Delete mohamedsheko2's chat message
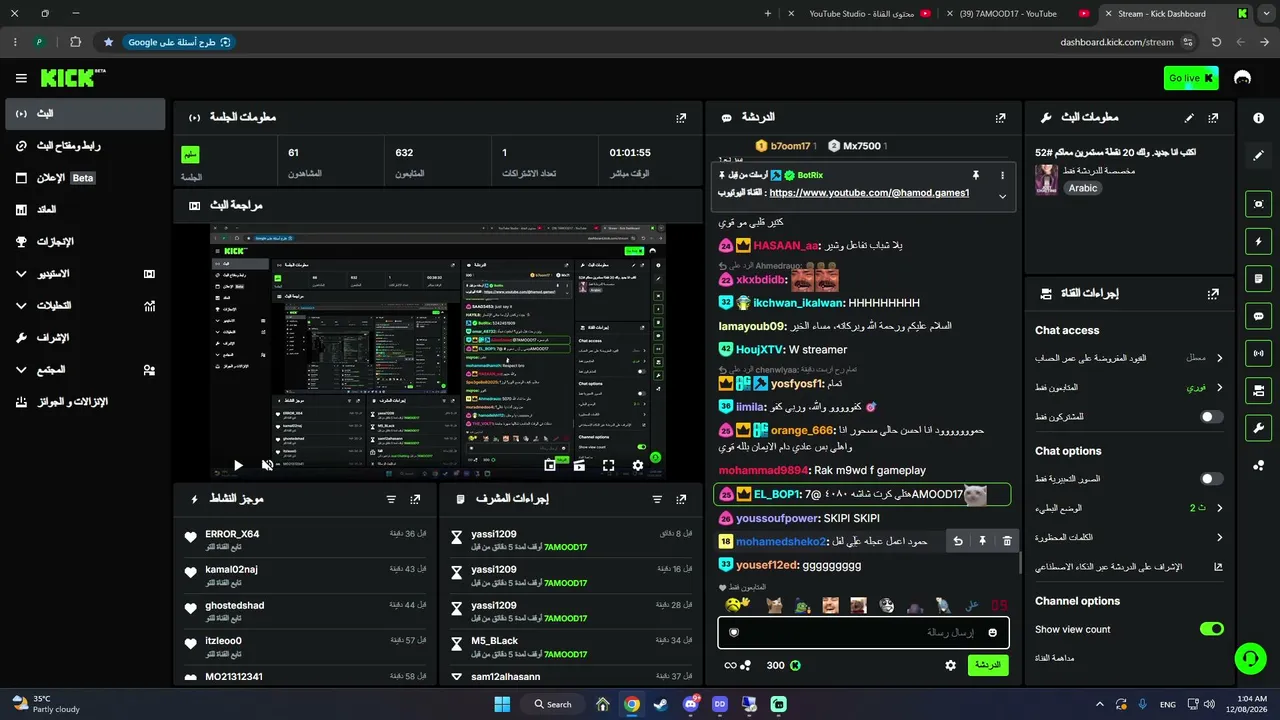Screen dimensions: 1280x720 tap(1007, 541)
